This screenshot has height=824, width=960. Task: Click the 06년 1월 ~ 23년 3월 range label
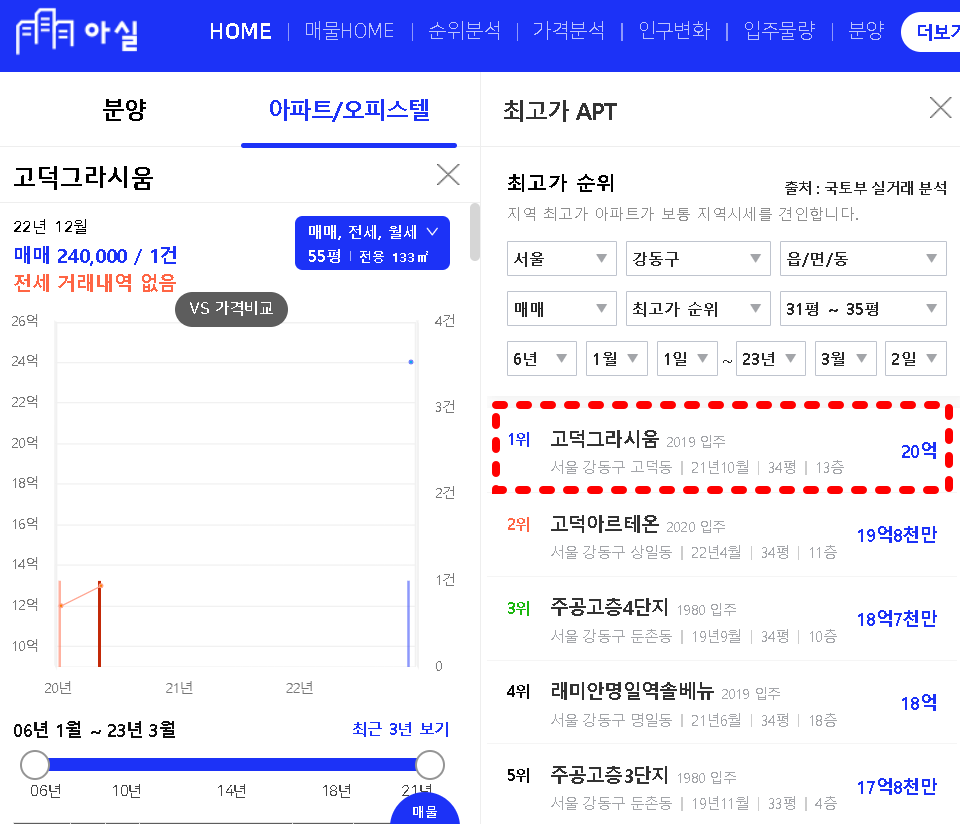click(x=94, y=730)
